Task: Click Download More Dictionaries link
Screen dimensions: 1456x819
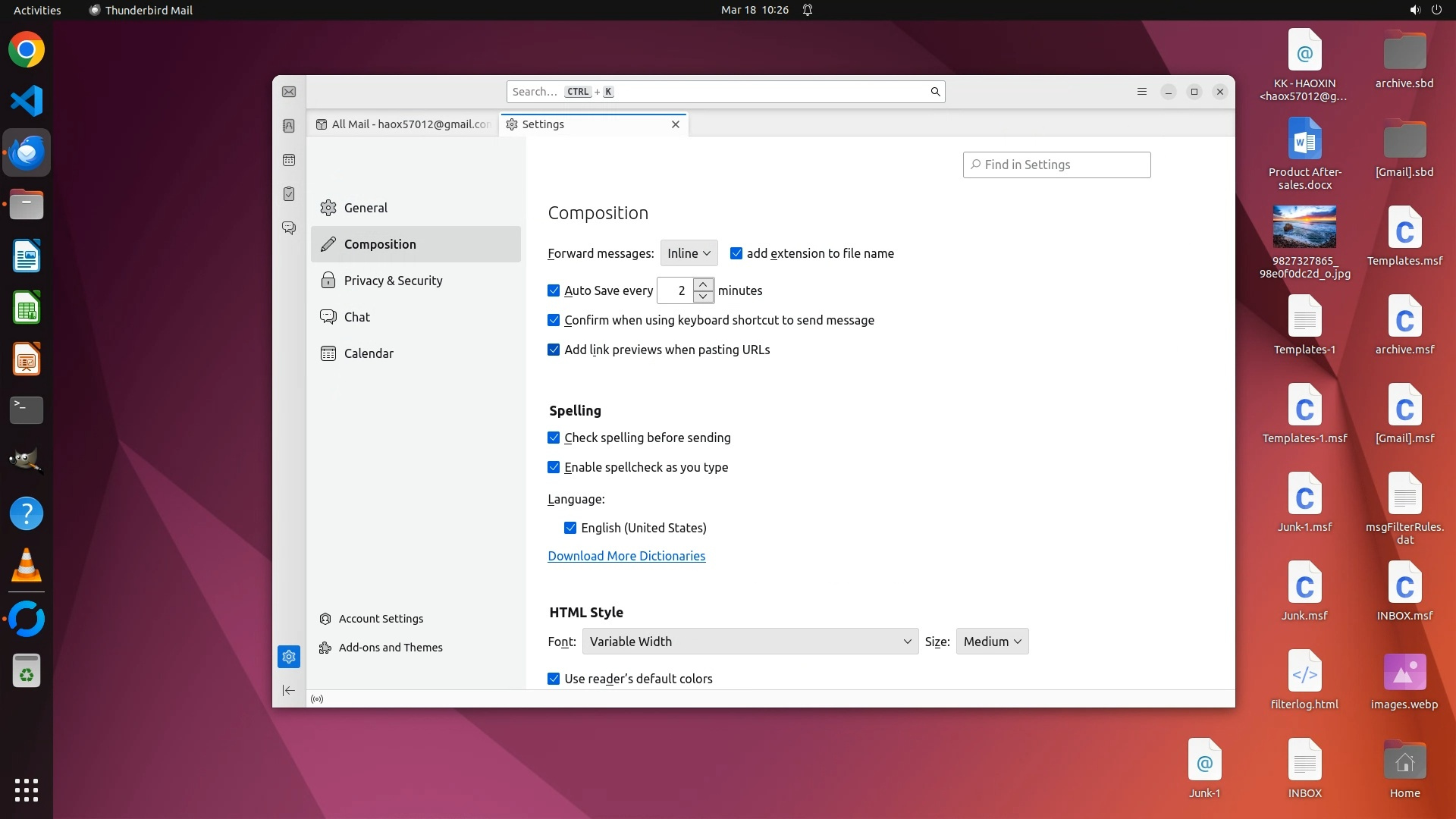Action: pos(626,556)
